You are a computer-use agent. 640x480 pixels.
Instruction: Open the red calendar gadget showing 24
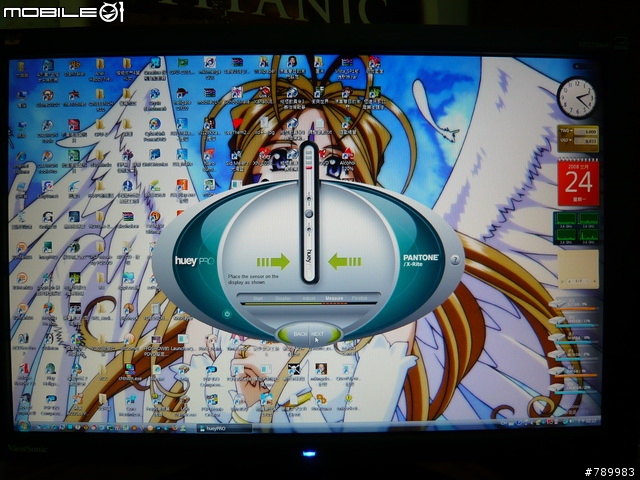(578, 183)
